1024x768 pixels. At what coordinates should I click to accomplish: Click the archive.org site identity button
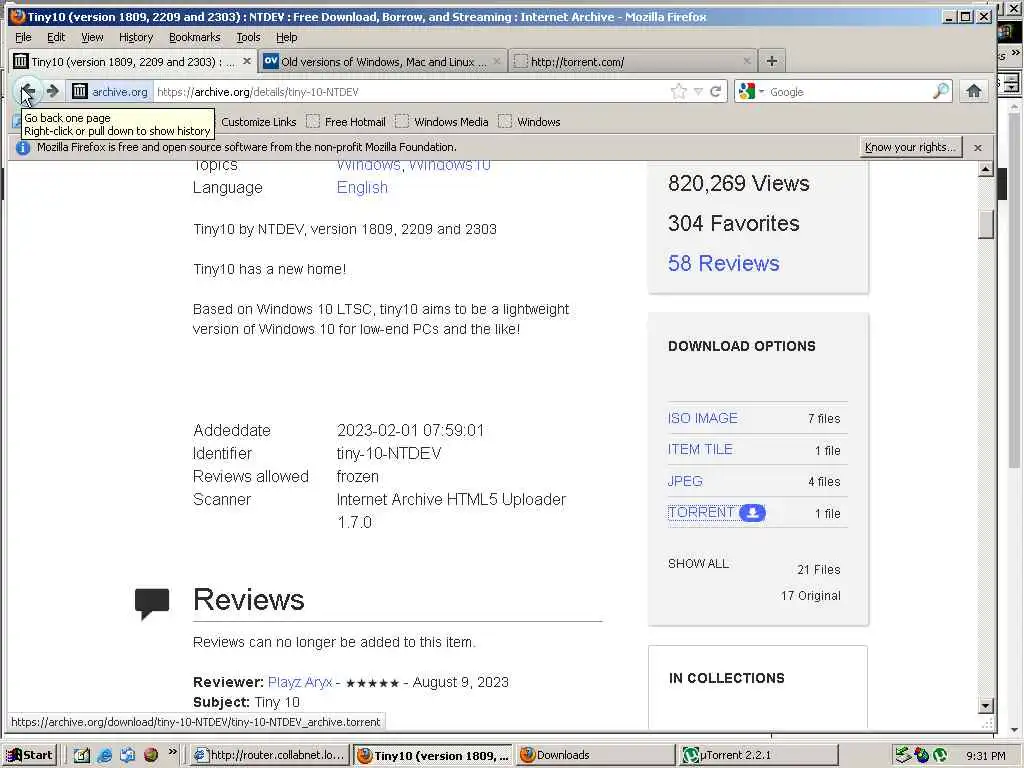pos(110,91)
